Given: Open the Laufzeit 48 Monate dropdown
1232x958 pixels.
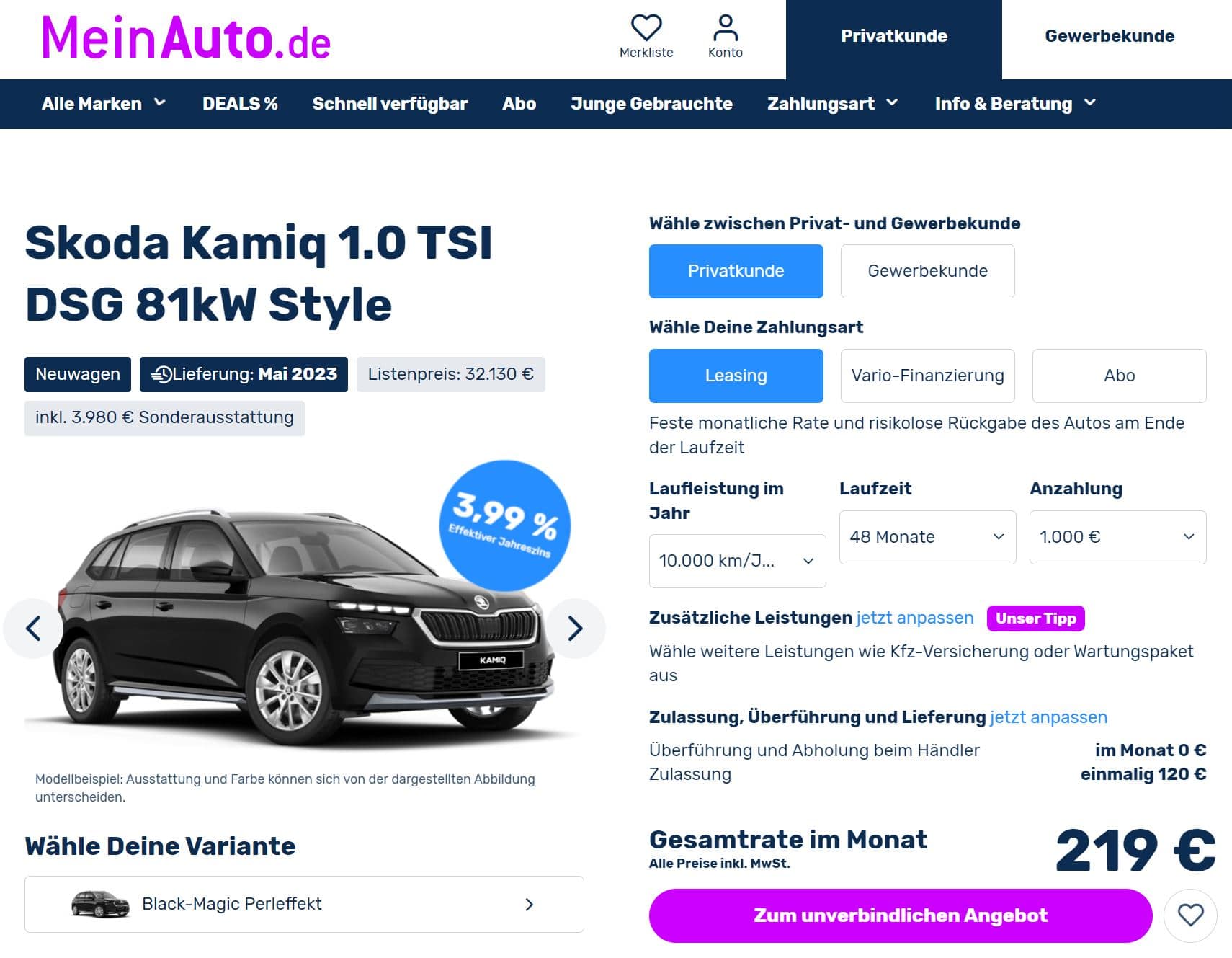Looking at the screenshot, I should [x=927, y=537].
